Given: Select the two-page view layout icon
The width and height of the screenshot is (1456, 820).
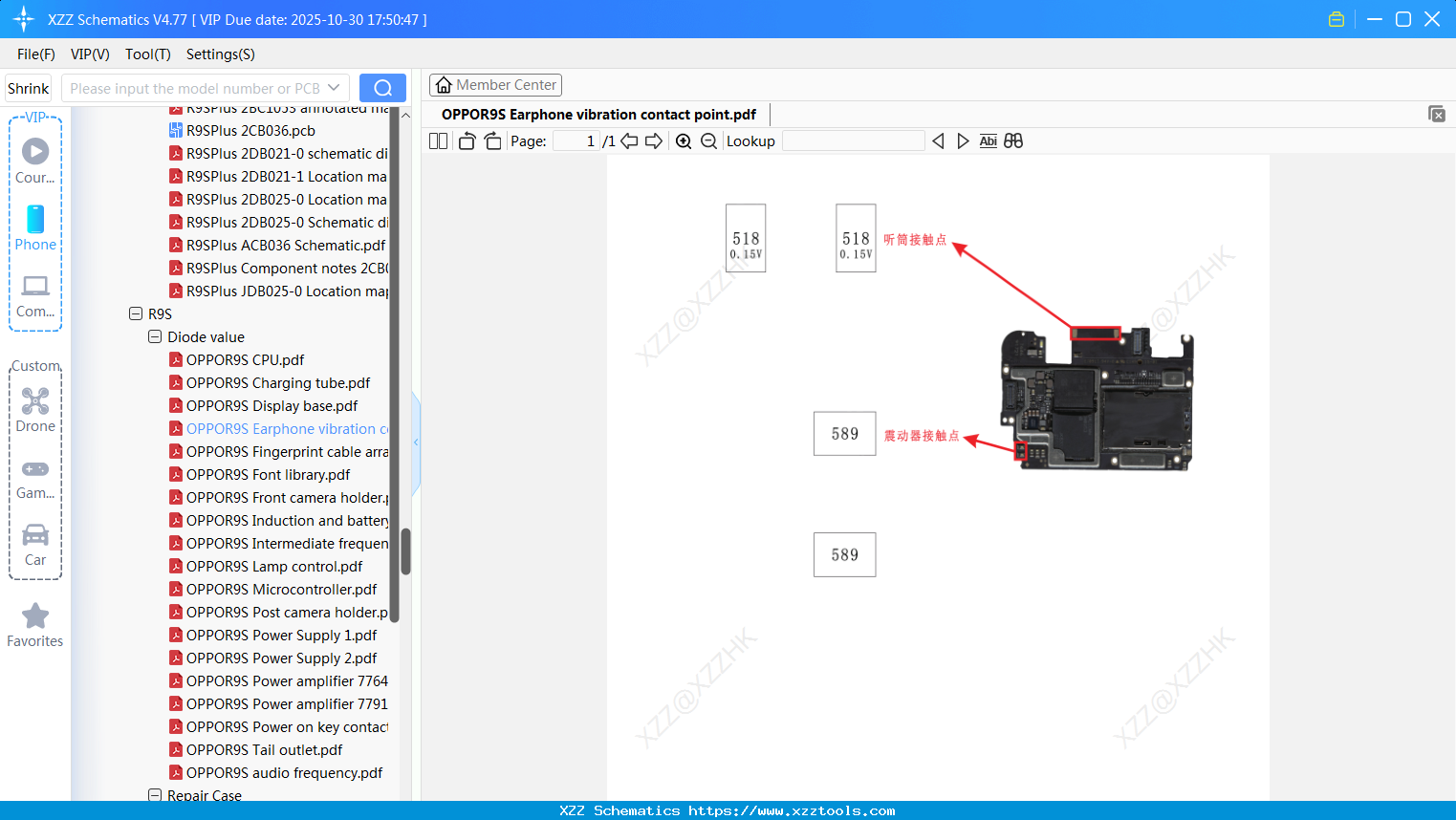Looking at the screenshot, I should pos(437,140).
